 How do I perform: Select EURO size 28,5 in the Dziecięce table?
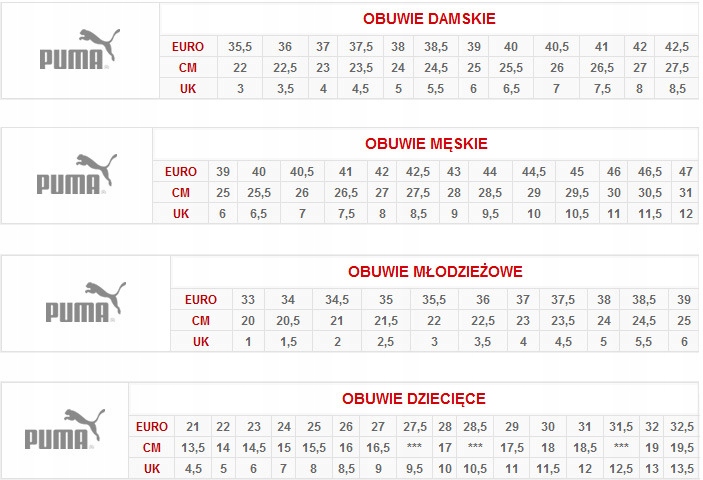[x=475, y=427]
